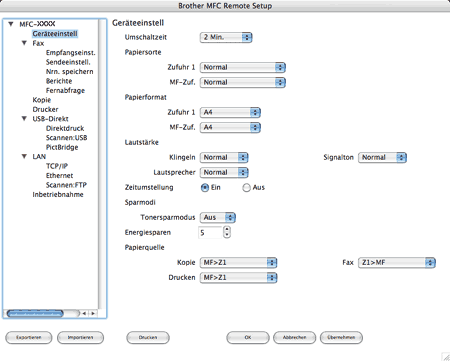
Task: Open the Signalton volume dropdown
Action: click(382, 157)
